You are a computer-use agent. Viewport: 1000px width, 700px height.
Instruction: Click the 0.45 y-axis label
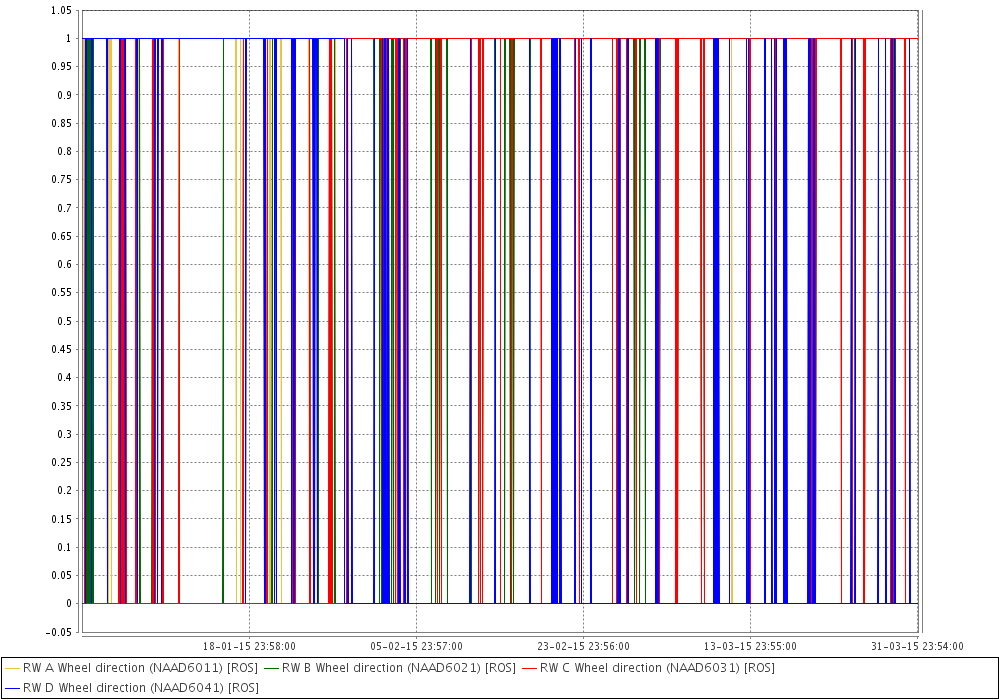pos(61,349)
